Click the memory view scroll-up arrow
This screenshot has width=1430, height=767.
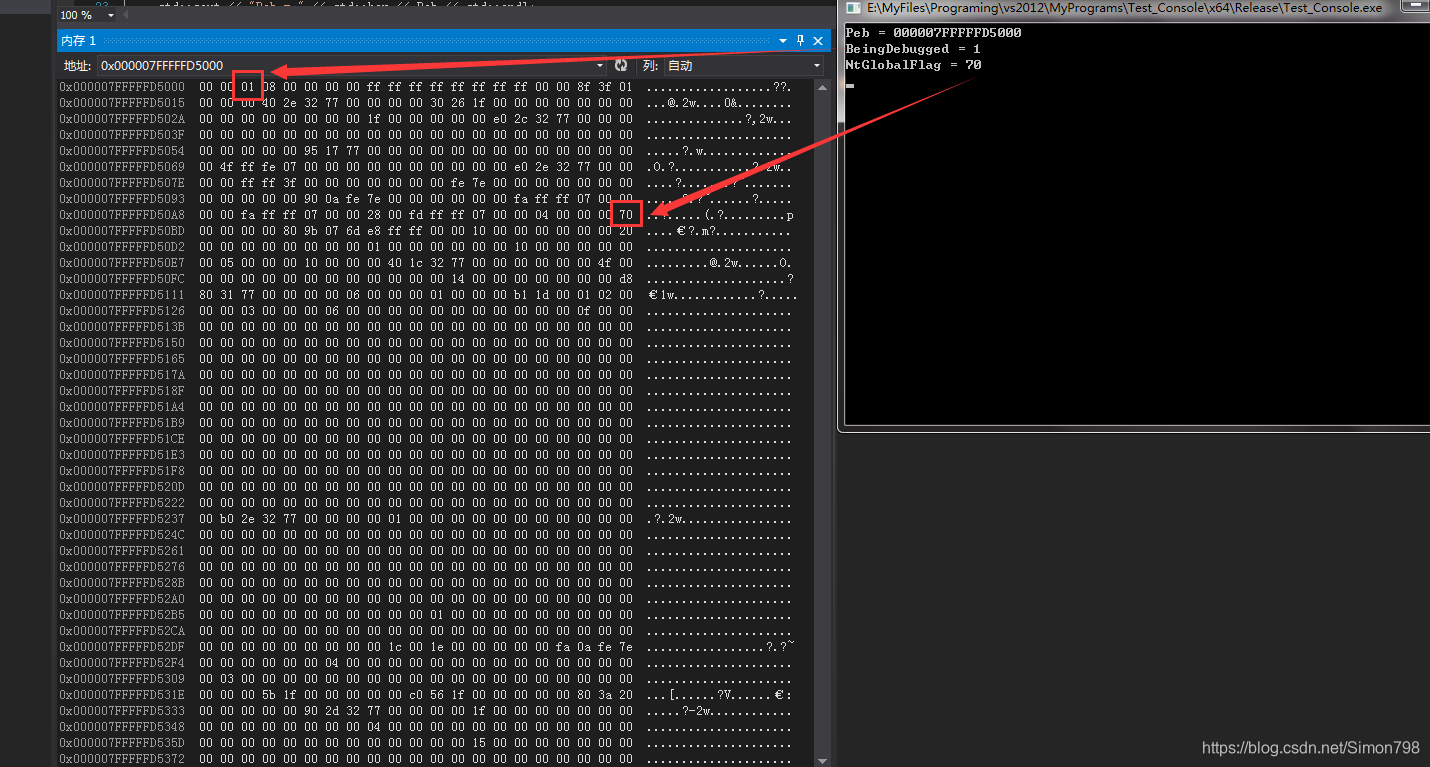coord(823,88)
